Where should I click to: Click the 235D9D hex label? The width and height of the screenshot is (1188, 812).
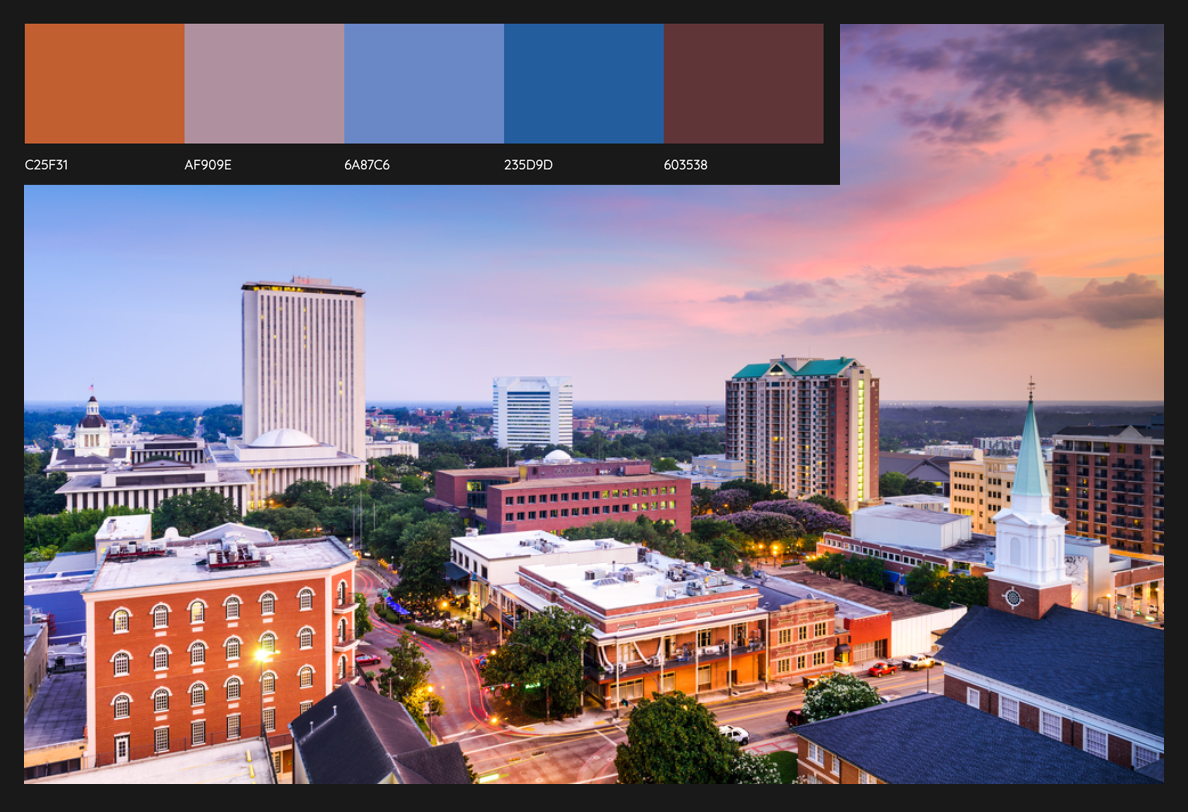coord(528,164)
